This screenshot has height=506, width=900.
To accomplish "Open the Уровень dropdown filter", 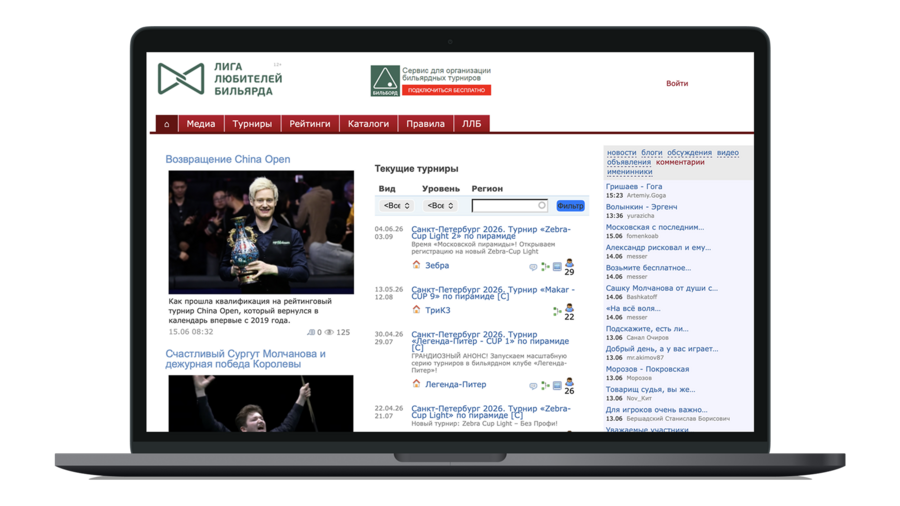I will [440, 205].
